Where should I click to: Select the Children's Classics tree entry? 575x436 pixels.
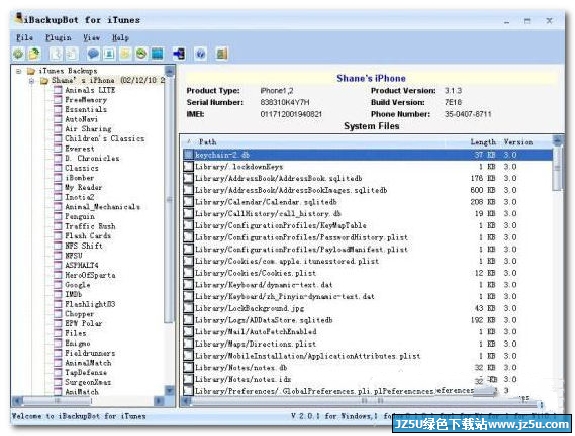pos(105,139)
